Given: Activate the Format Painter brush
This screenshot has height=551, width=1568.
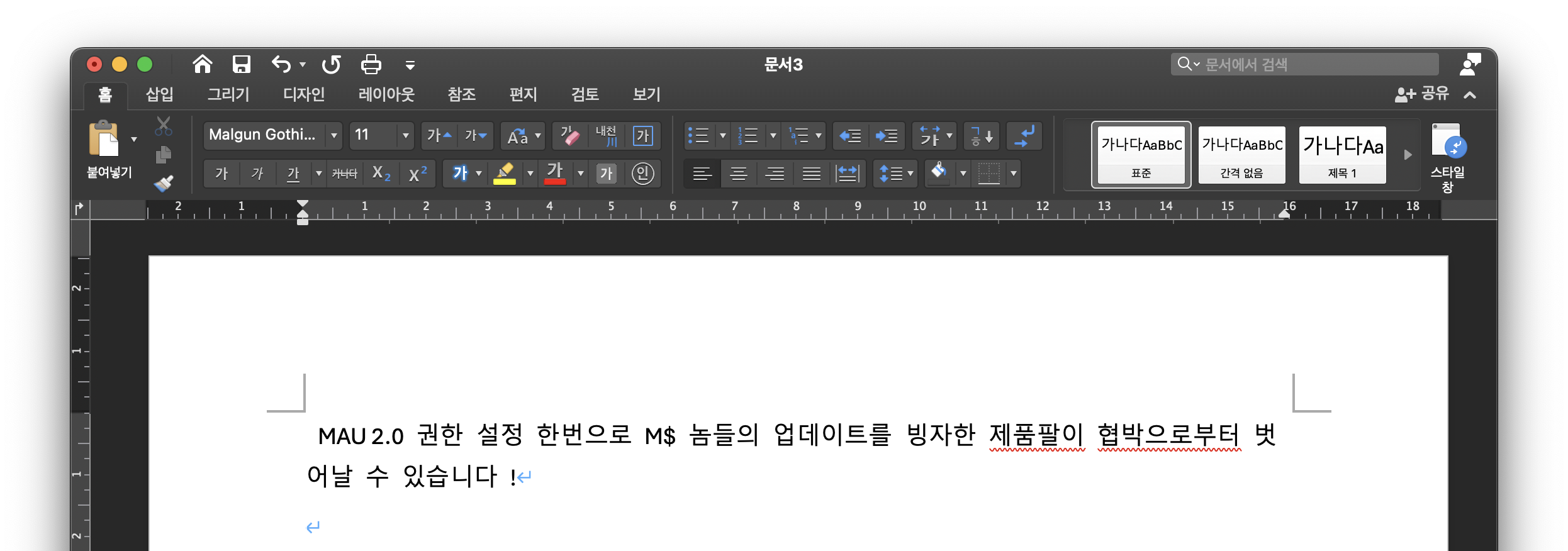Looking at the screenshot, I should pos(164,183).
